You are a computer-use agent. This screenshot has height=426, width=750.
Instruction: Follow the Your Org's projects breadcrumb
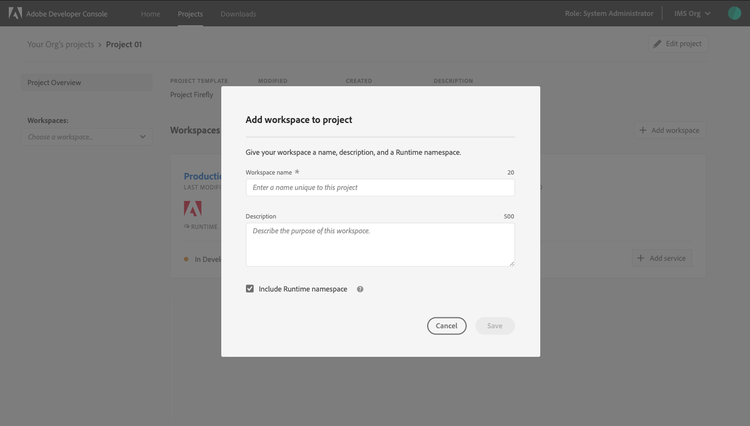click(x=61, y=44)
